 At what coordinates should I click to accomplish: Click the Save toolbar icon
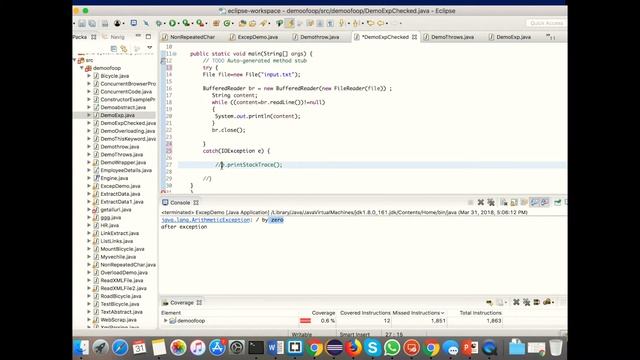[x=82, y=23]
